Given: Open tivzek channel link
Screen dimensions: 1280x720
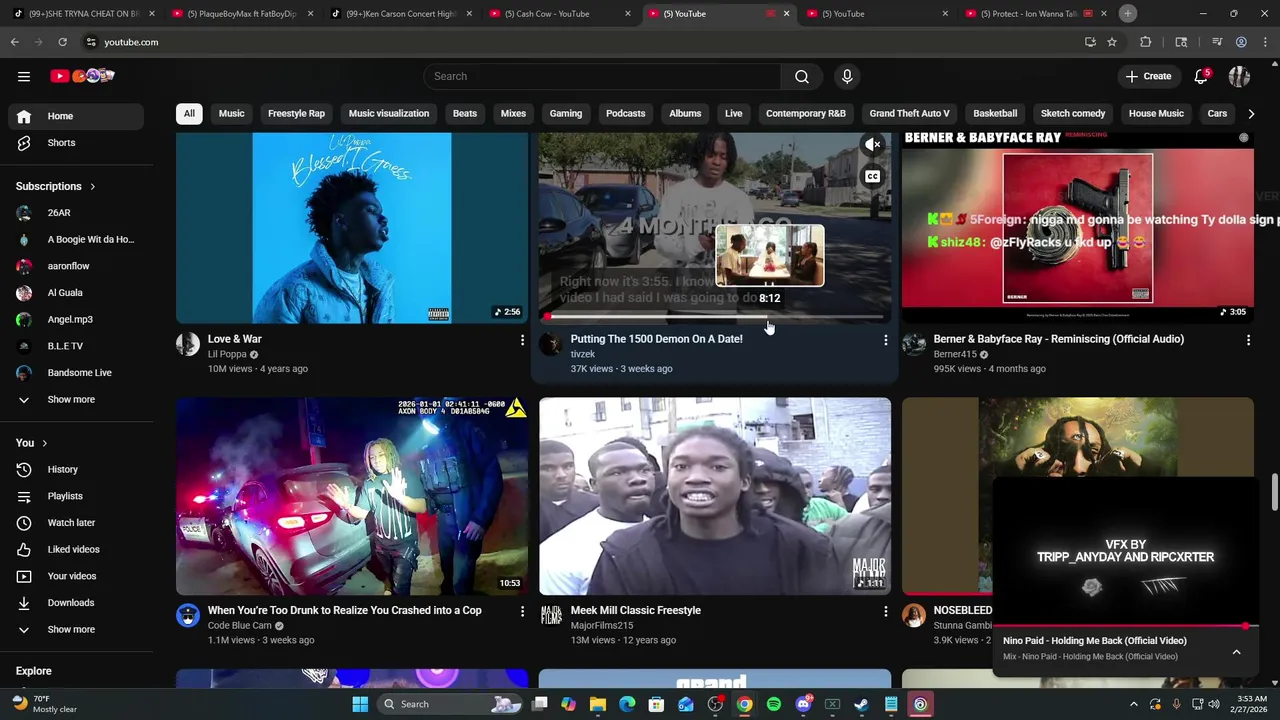Looking at the screenshot, I should pyautogui.click(x=583, y=354).
